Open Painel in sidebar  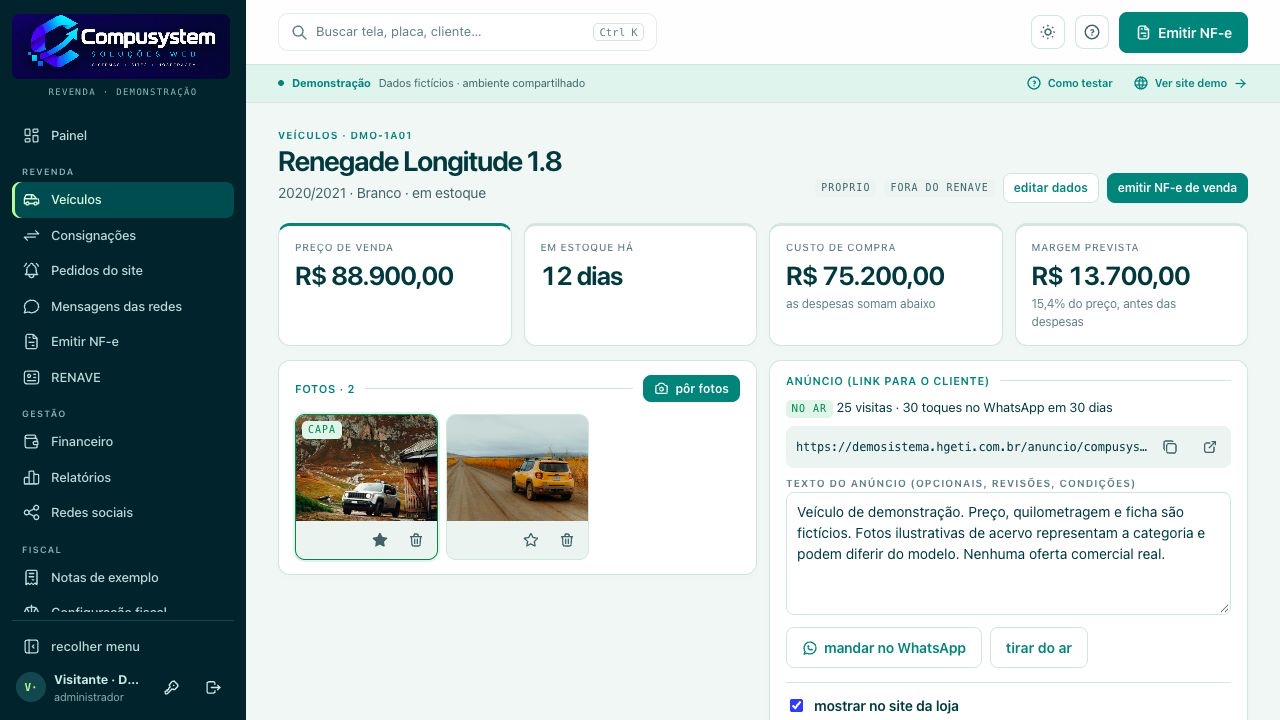pyautogui.click(x=123, y=135)
